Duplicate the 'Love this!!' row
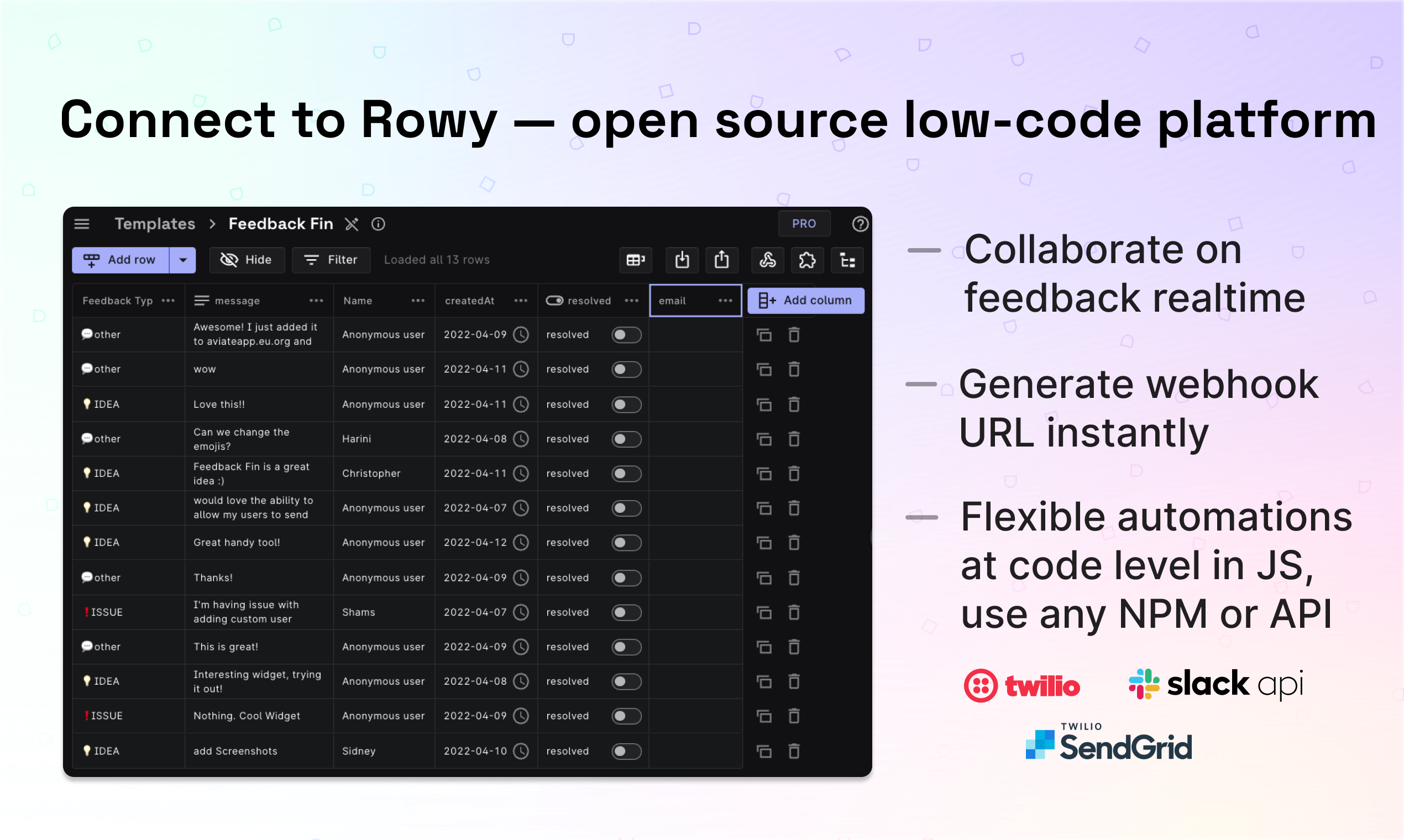 tap(764, 404)
